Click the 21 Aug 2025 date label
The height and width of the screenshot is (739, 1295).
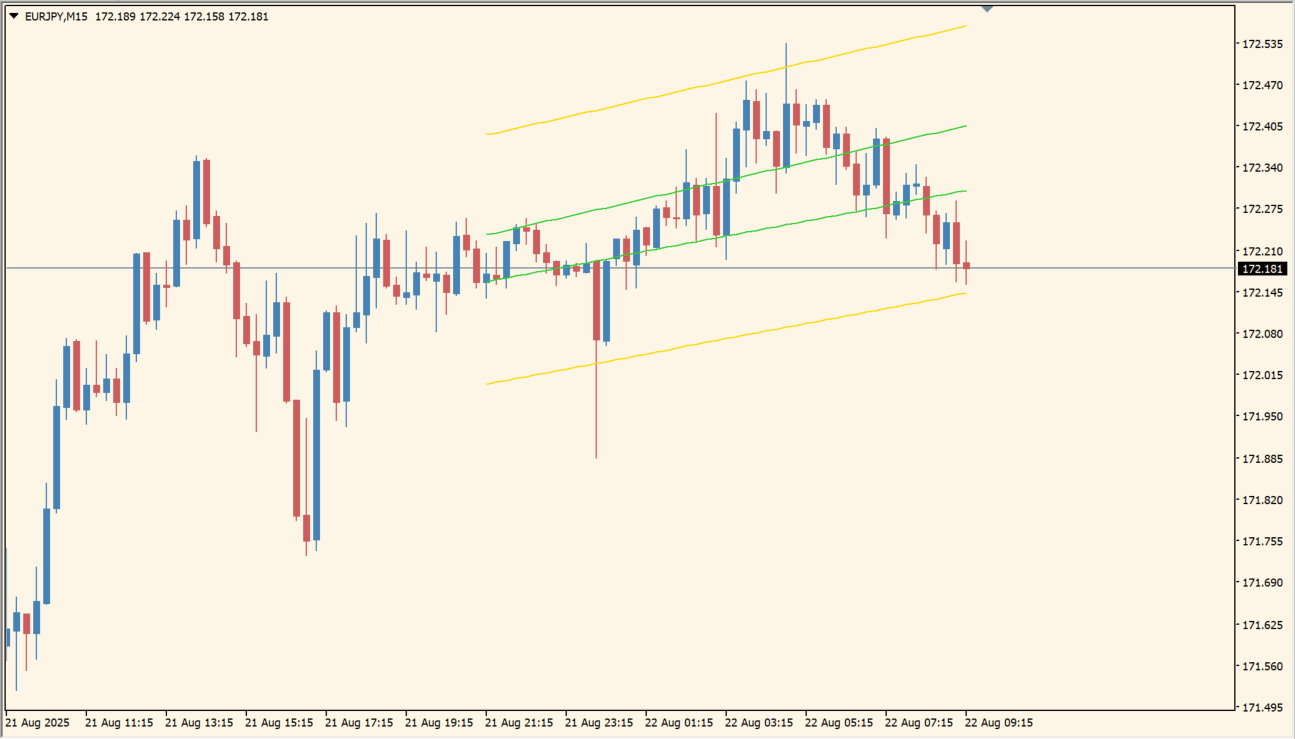coord(39,721)
